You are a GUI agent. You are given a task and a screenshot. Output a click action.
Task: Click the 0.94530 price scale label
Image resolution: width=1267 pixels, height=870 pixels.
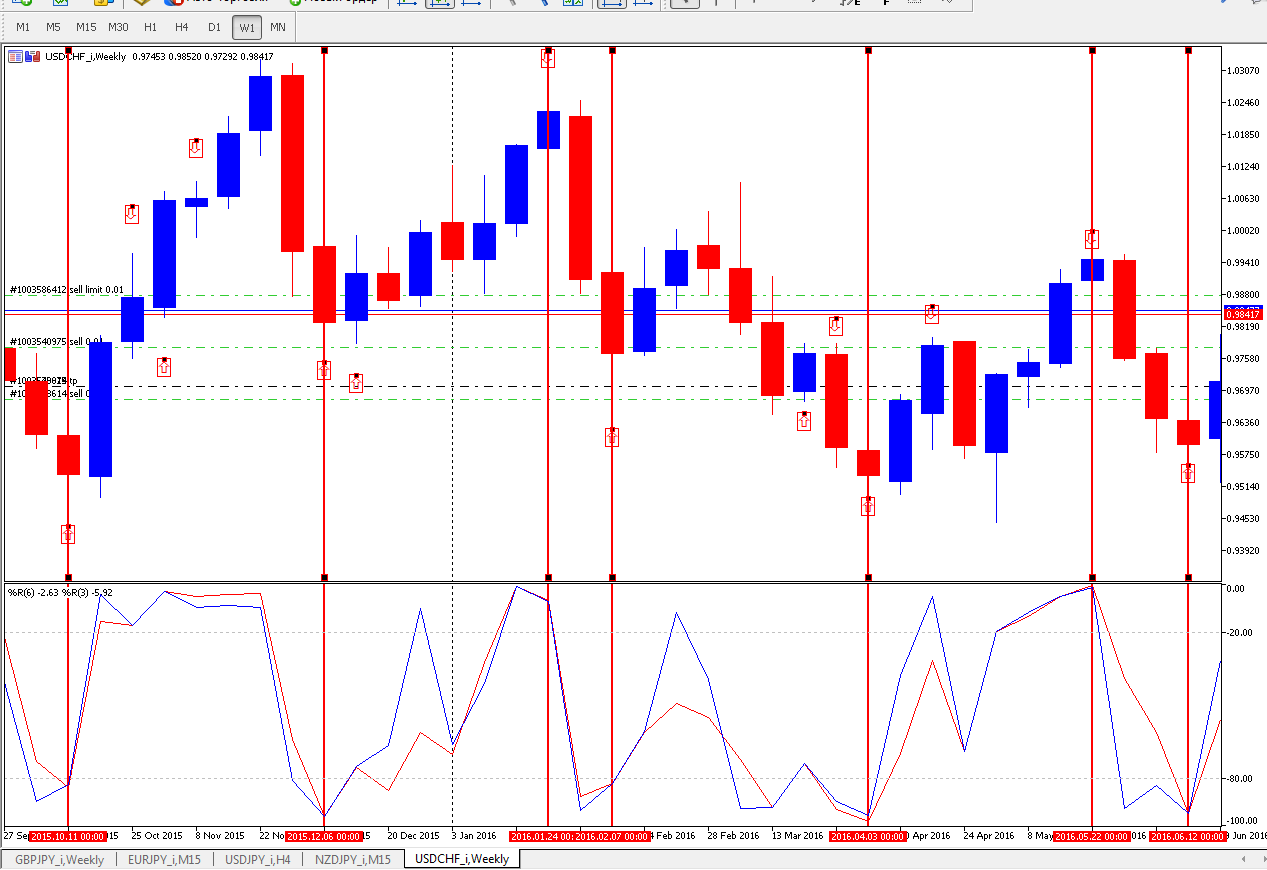pos(1244,518)
